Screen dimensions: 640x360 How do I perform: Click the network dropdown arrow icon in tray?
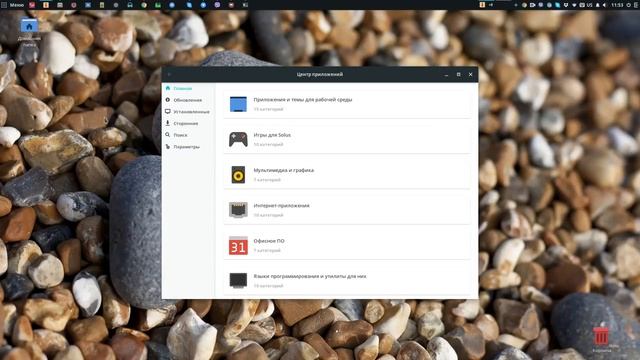click(x=574, y=5)
